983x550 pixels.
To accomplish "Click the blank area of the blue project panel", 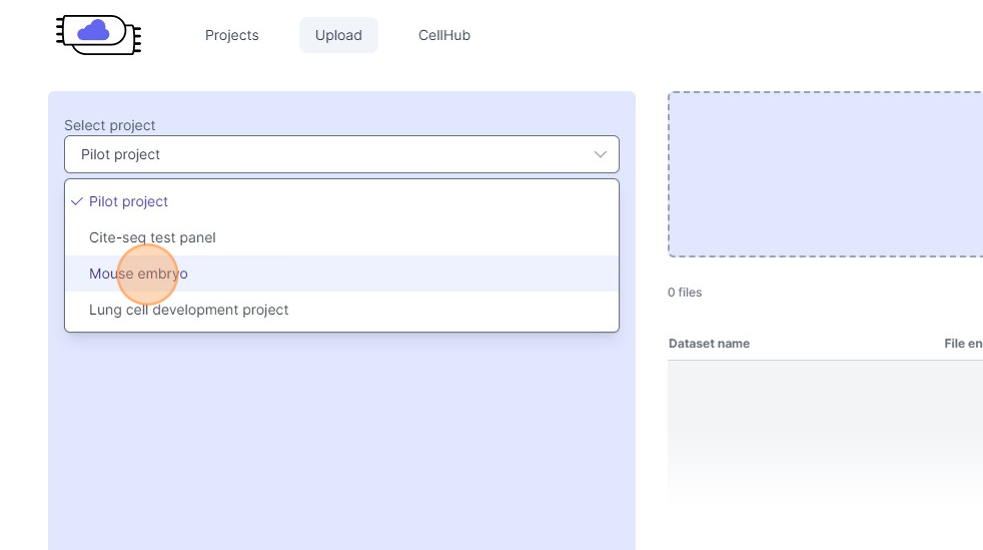I will [340, 440].
